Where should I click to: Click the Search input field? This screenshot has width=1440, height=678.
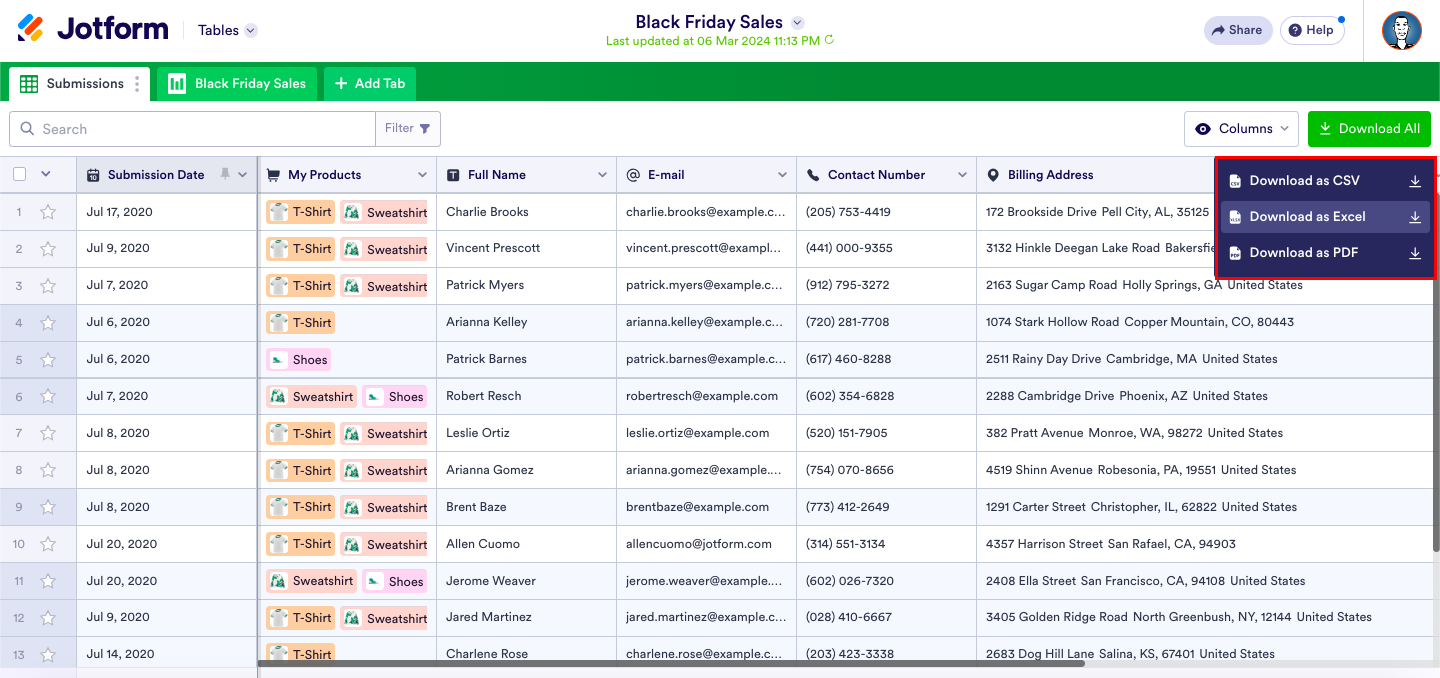pyautogui.click(x=192, y=129)
